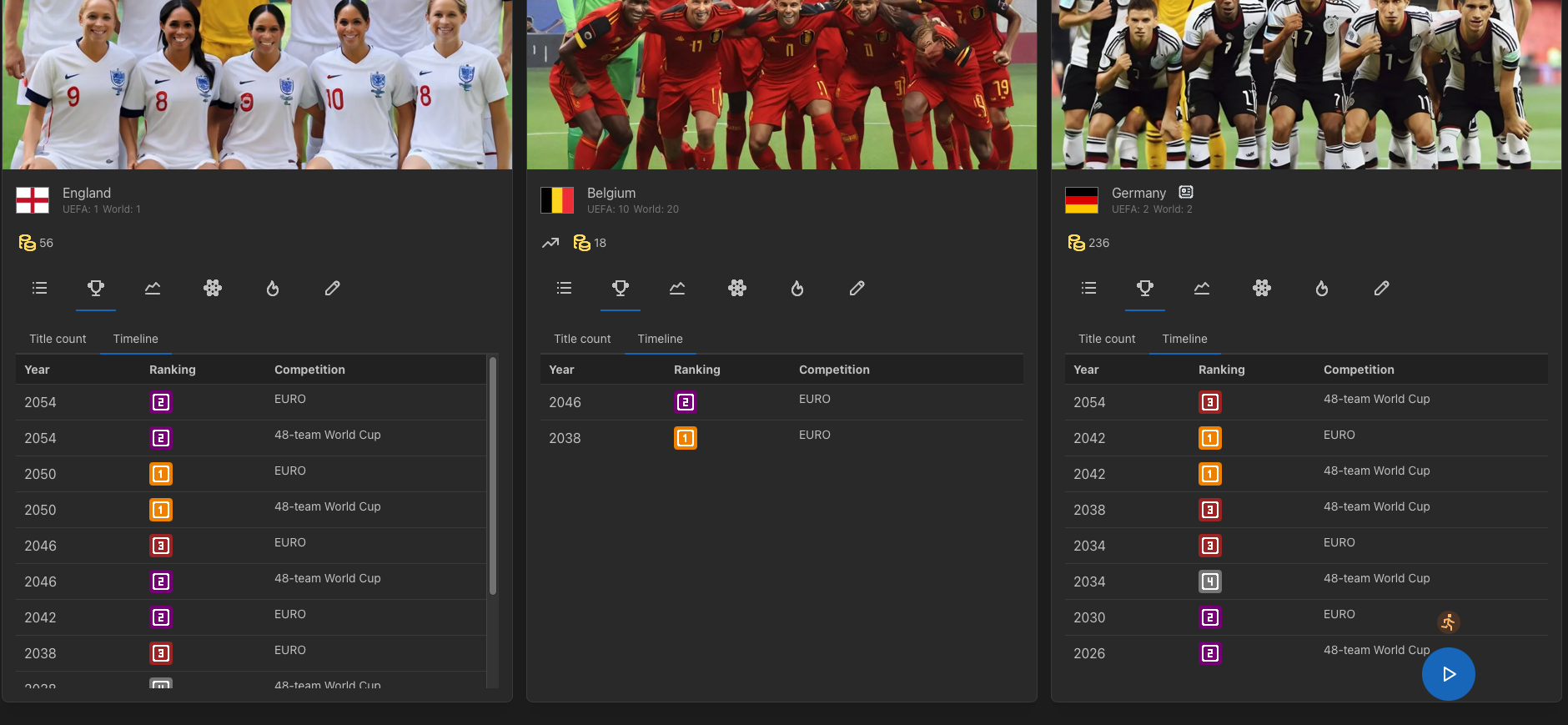Click the rank 4 badge in Germany's 2034 row

tap(1210, 582)
